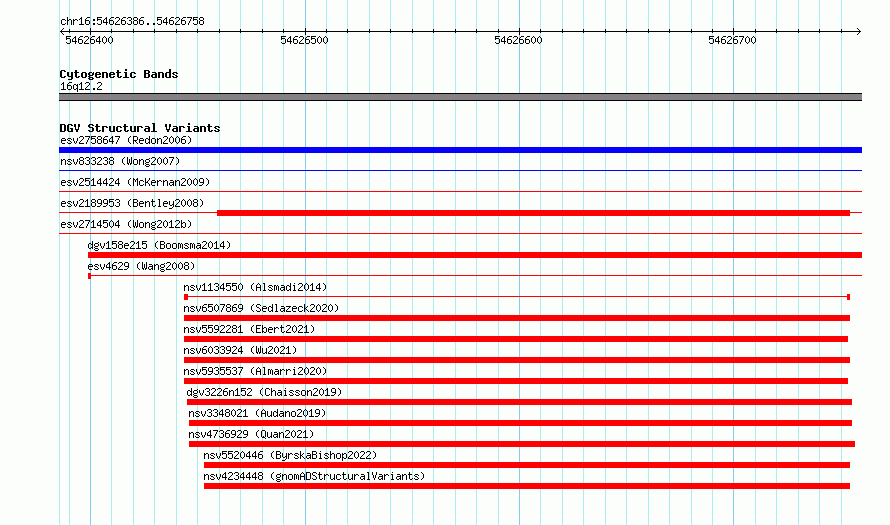The height and width of the screenshot is (525, 890).
Task: Open the nsv6507869 (Sedlazeck2020) label
Action: click(x=261, y=308)
